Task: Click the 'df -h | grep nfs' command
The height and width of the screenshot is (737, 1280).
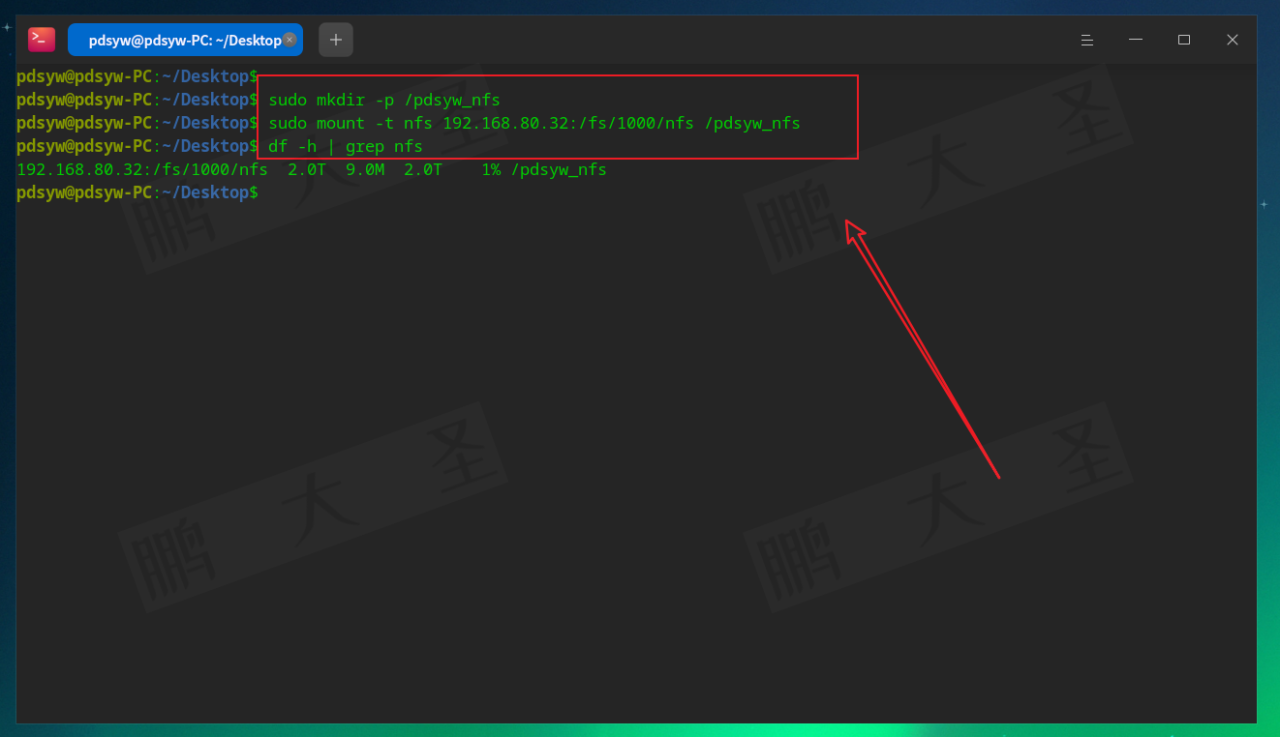Action: click(345, 146)
